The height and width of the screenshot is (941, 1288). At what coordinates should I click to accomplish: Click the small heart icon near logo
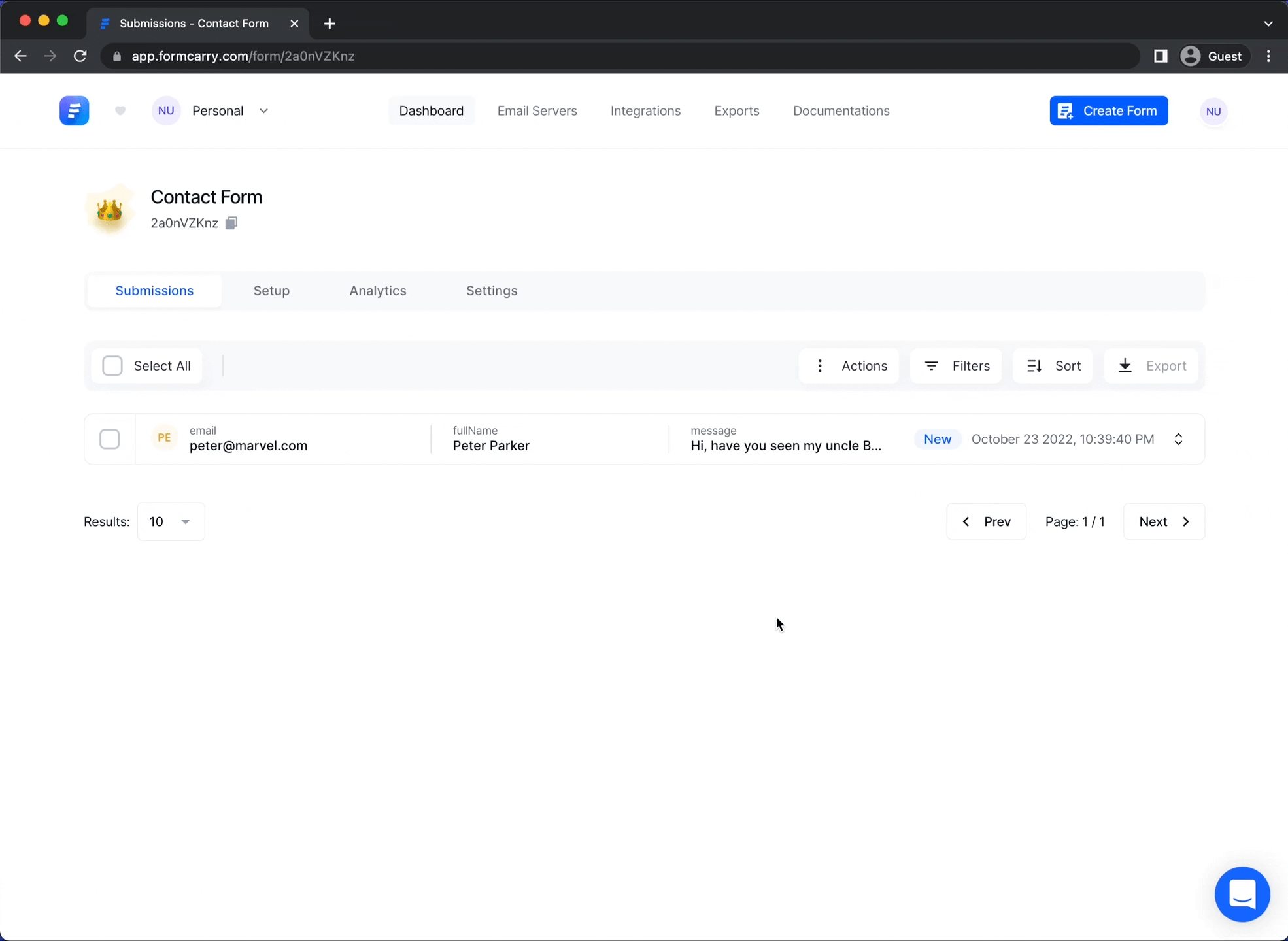(120, 110)
